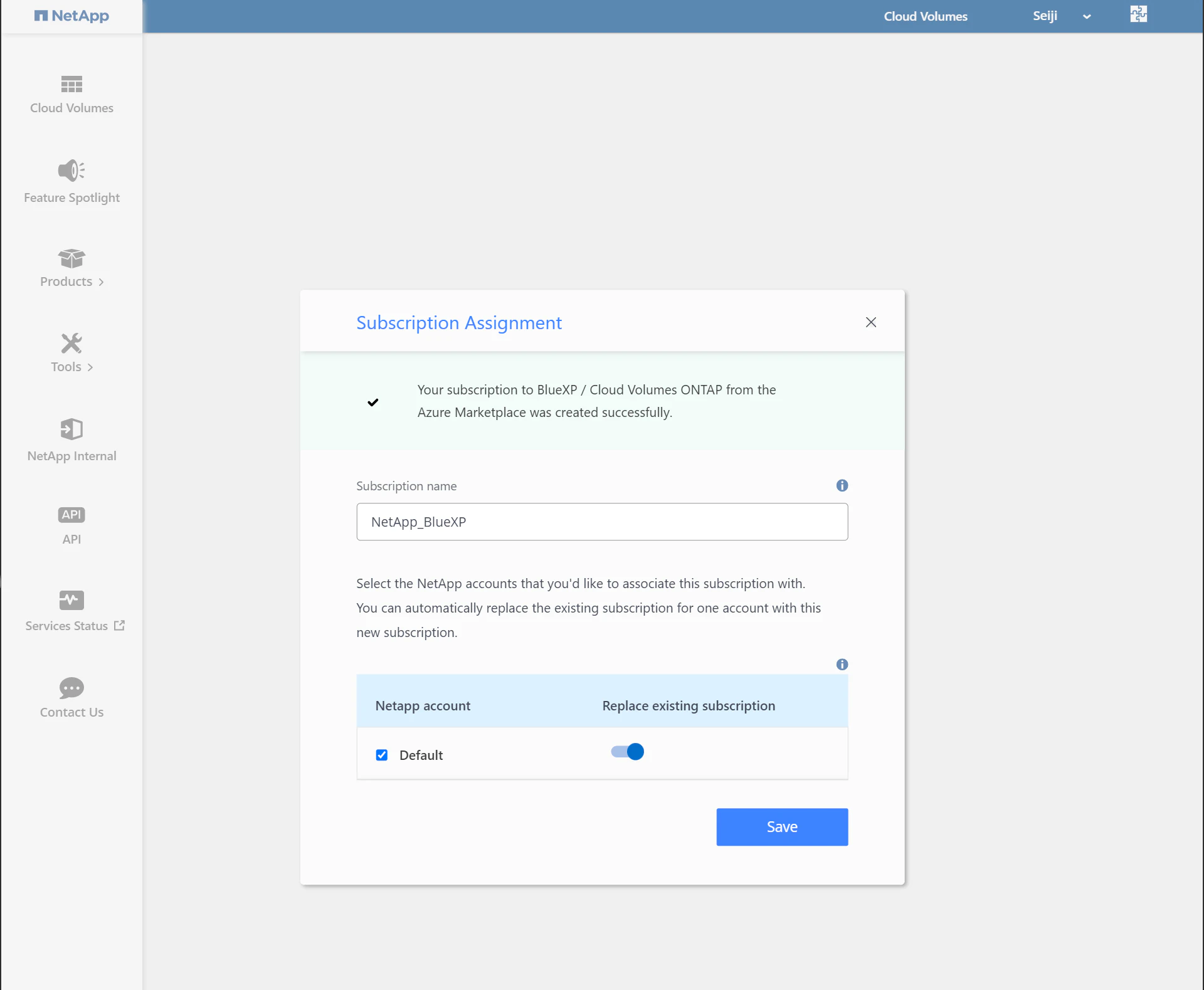This screenshot has height=990, width=1204.
Task: Close the Subscription Assignment dialog
Action: coord(871,322)
